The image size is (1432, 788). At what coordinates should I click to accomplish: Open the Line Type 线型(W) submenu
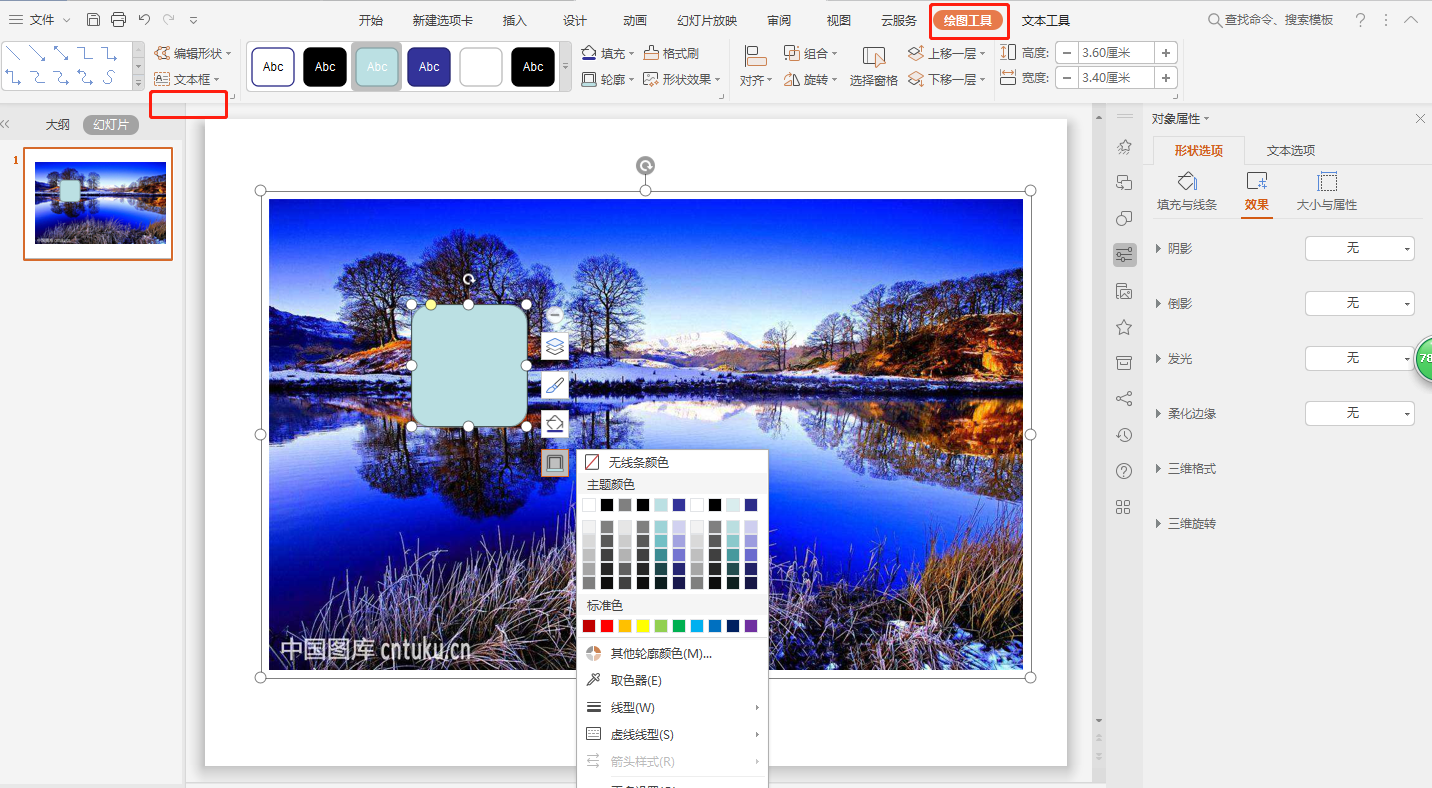click(672, 707)
